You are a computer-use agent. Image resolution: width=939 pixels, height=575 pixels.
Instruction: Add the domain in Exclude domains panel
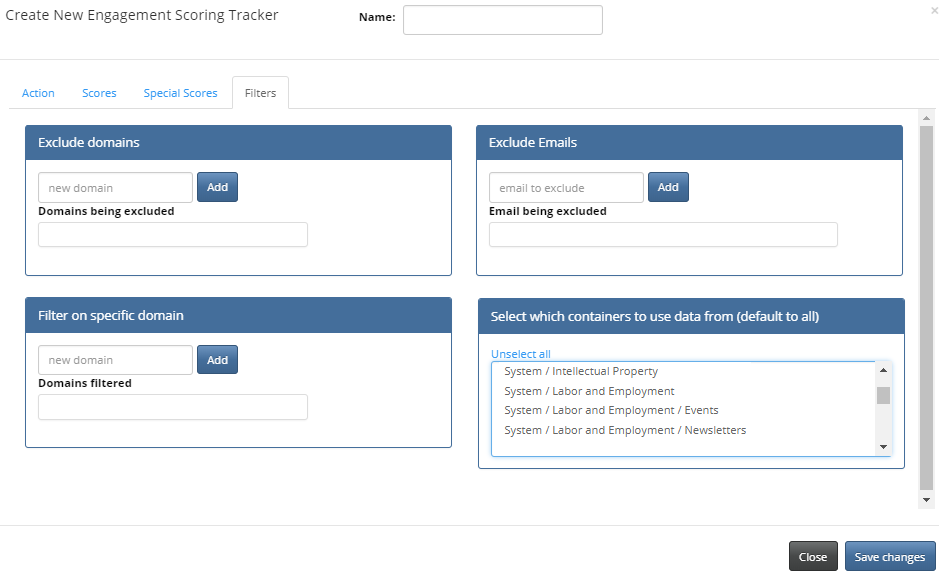(217, 187)
